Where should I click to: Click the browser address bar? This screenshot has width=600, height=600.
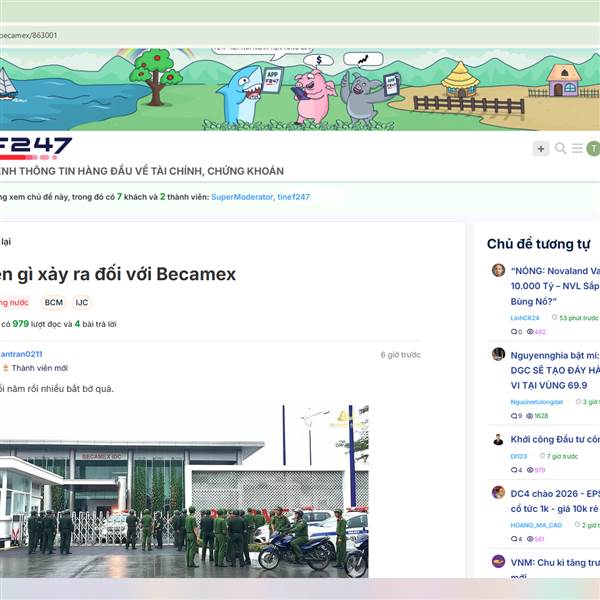(300, 35)
